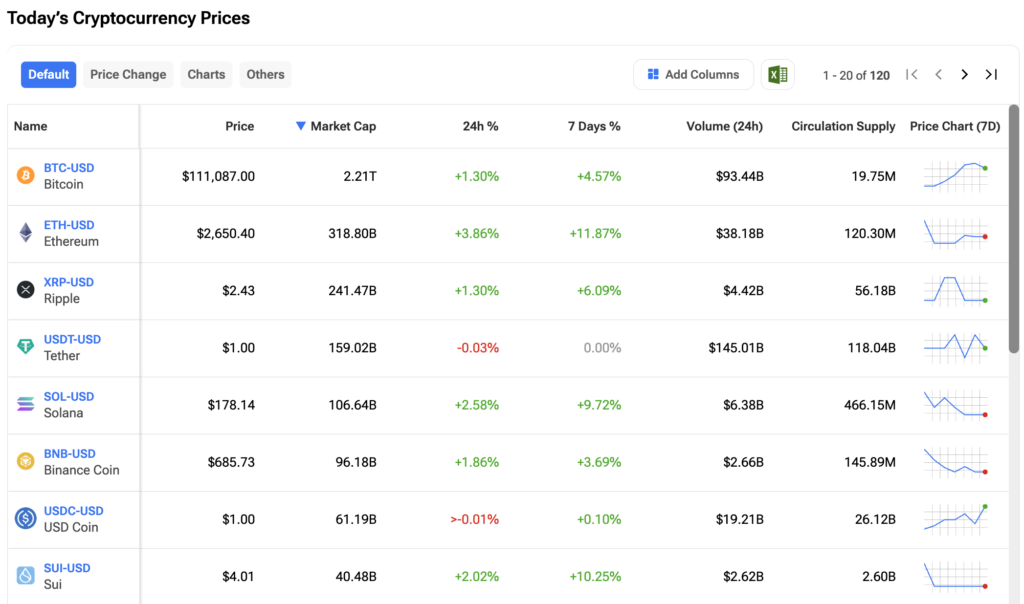The width and height of the screenshot is (1024, 604).
Task: Sort by the 7 Days % column header
Action: 594,126
